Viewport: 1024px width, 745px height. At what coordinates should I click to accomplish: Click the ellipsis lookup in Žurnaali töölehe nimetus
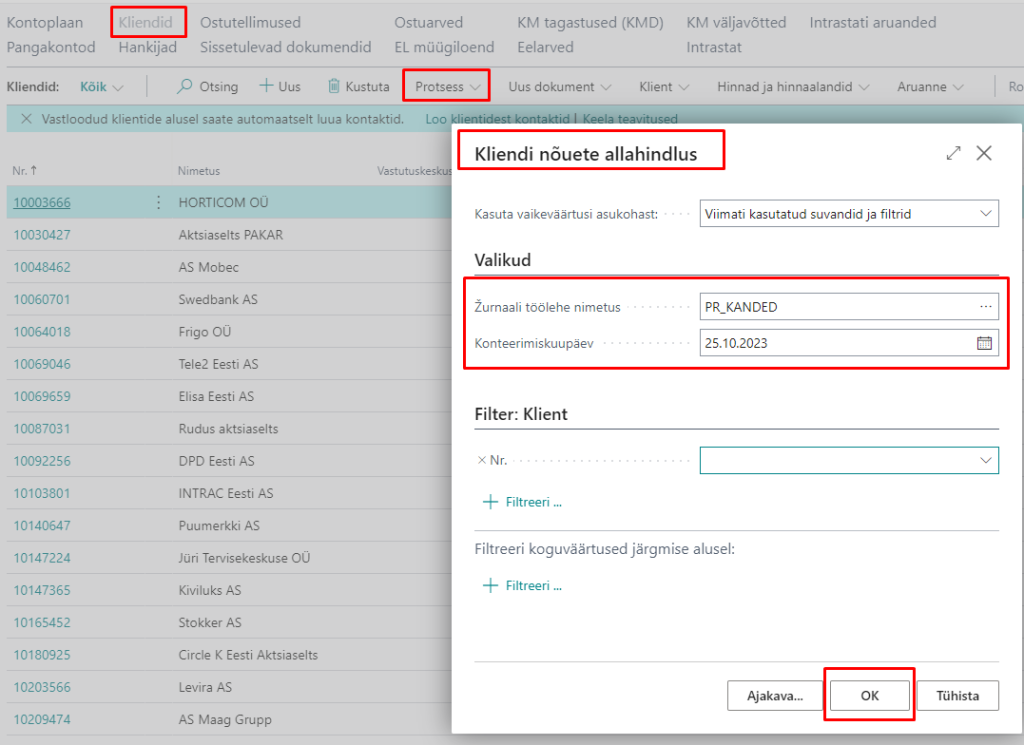[x=986, y=307]
